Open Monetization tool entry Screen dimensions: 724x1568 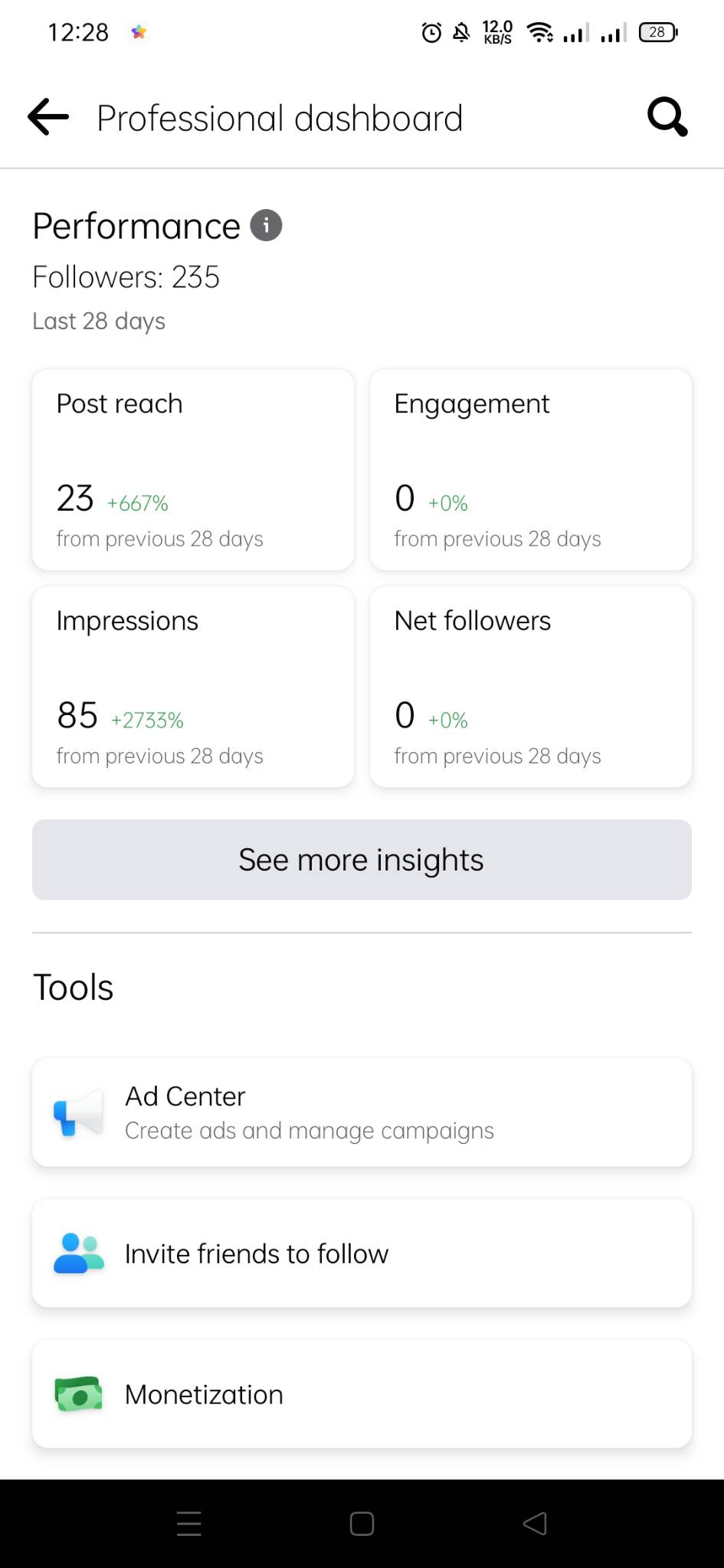(362, 1394)
